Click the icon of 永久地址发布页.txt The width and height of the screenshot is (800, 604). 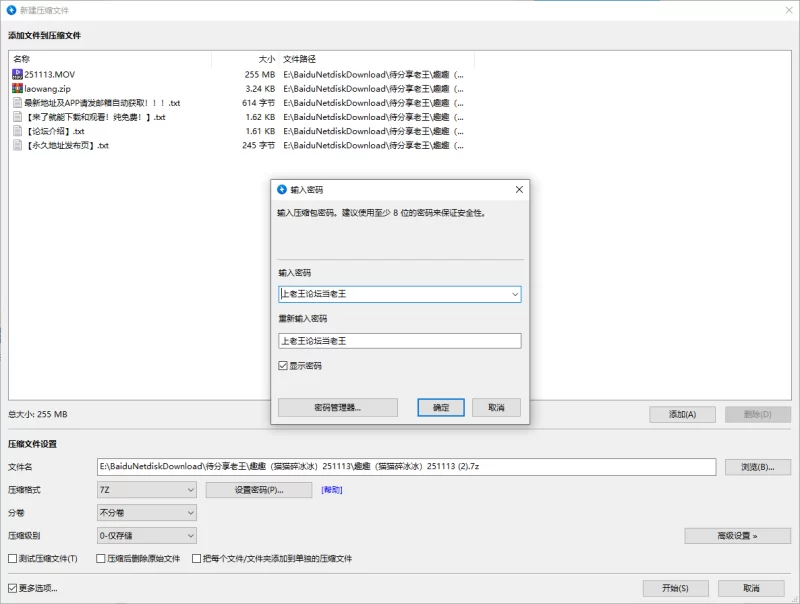16,145
